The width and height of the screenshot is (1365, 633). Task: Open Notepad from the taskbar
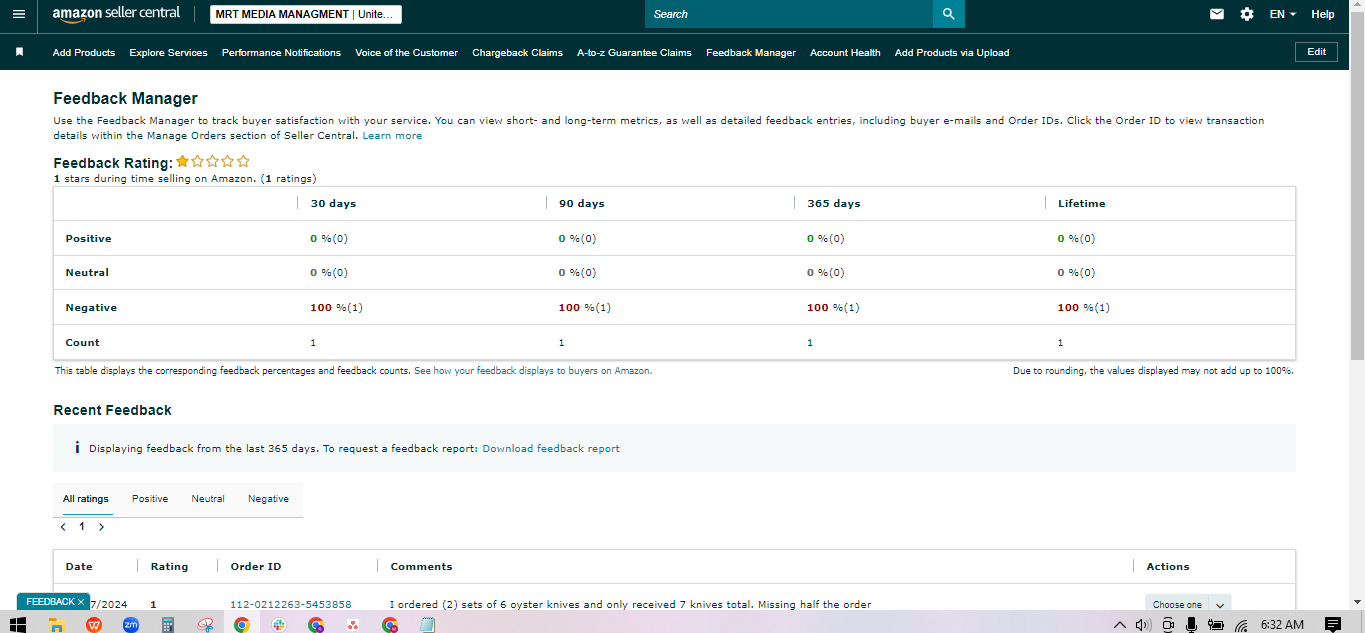427,625
